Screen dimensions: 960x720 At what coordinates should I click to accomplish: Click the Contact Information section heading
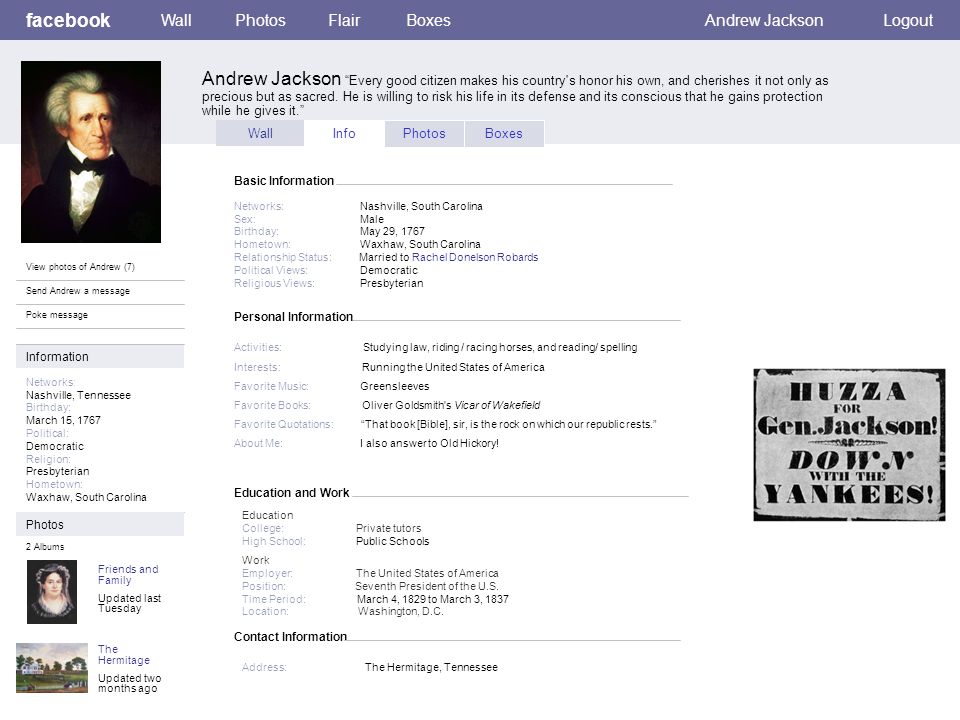click(x=290, y=637)
